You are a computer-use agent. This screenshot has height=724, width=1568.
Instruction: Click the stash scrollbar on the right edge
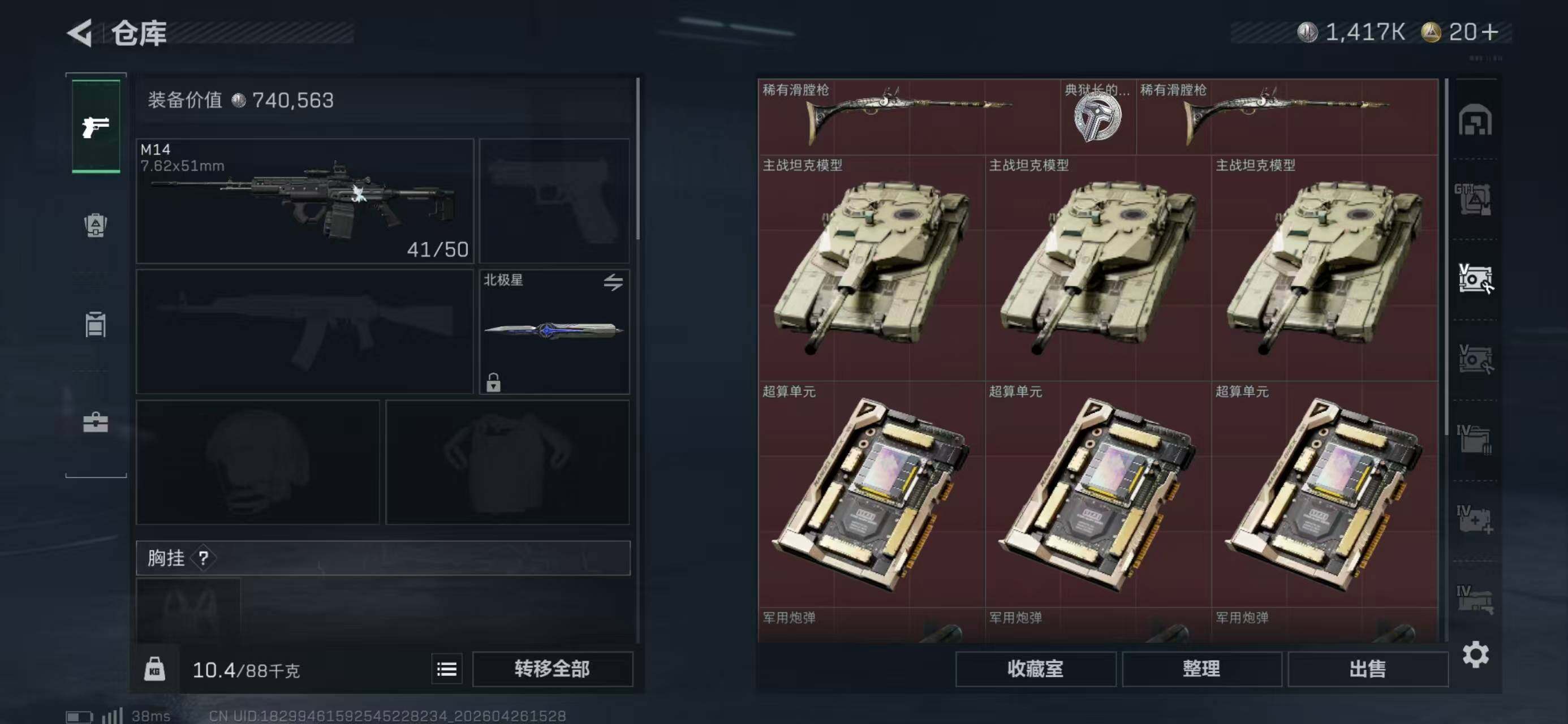[x=1448, y=256]
